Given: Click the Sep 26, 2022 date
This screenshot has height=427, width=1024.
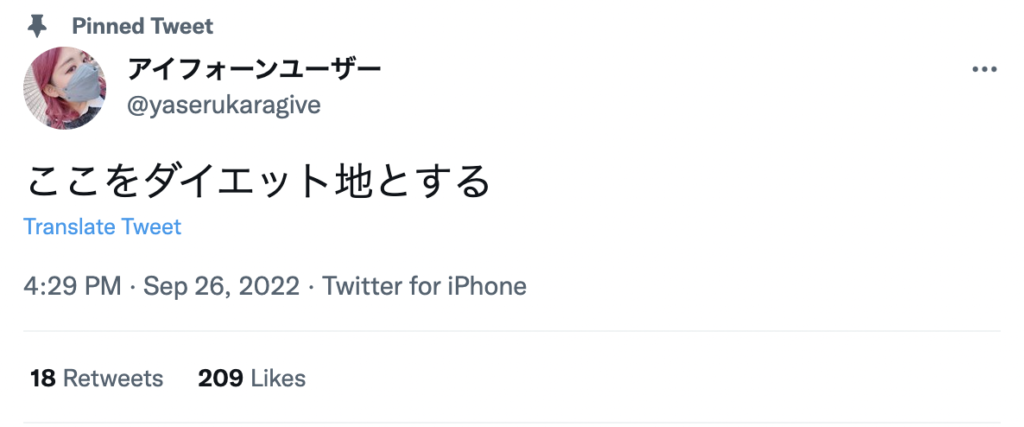Looking at the screenshot, I should tap(221, 287).
